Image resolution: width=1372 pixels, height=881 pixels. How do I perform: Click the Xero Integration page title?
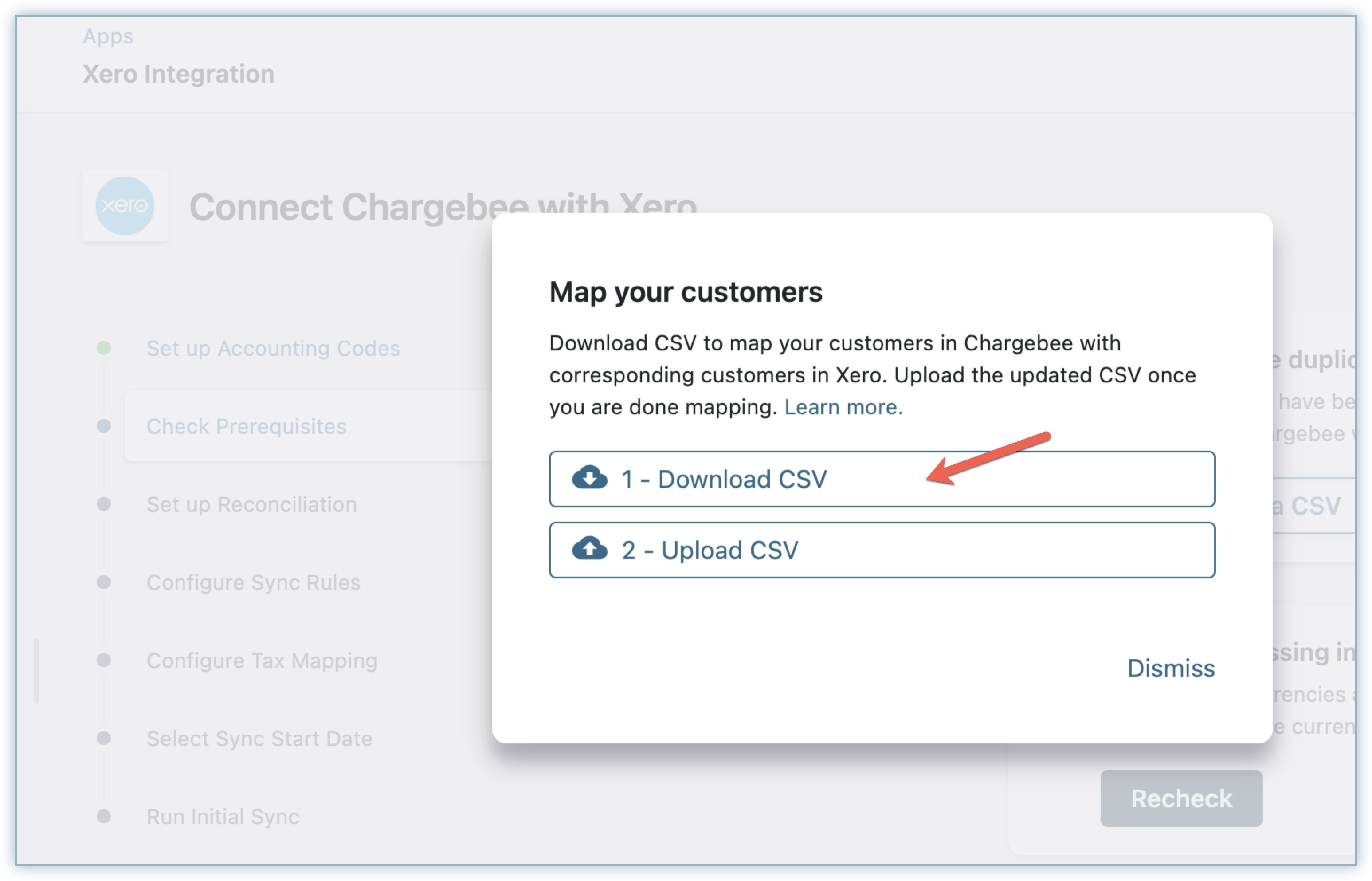(x=178, y=75)
